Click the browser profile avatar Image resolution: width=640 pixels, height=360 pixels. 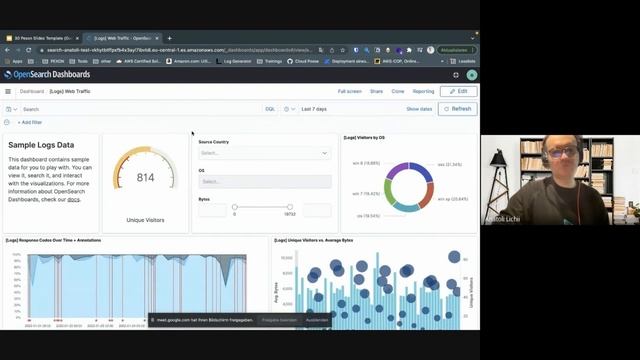(431, 50)
